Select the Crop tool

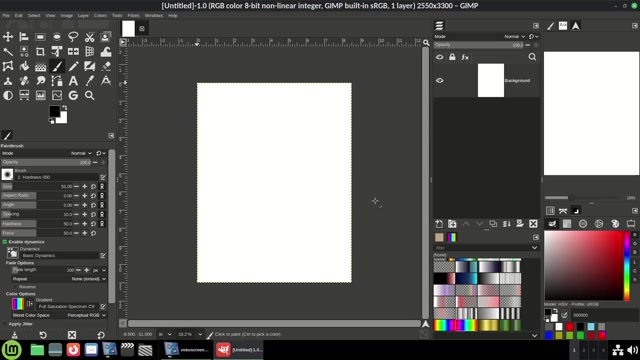40,52
